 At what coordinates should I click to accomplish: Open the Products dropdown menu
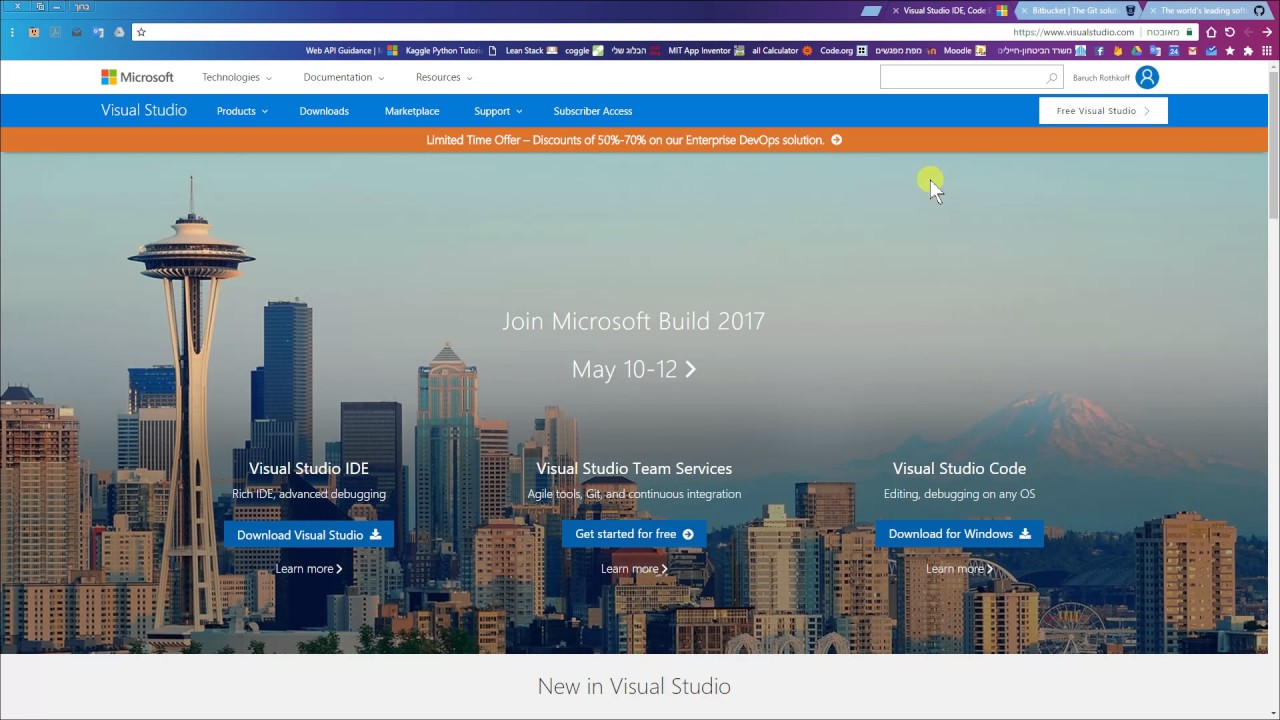pos(242,111)
